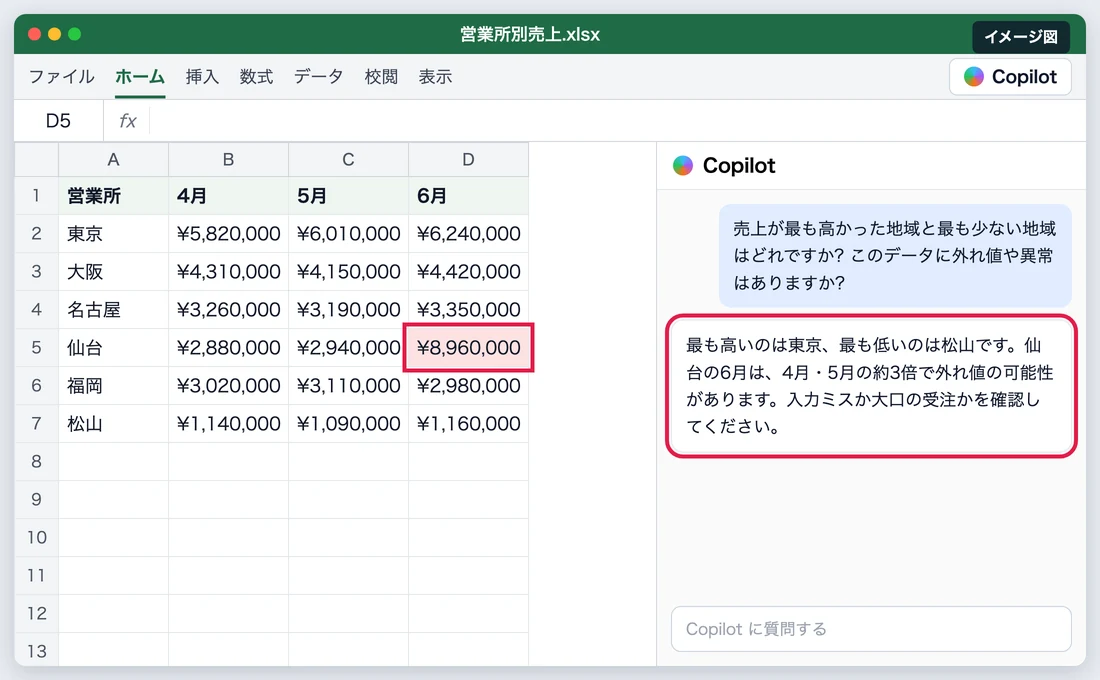Select column C header
The width and height of the screenshot is (1100, 680).
coord(348,159)
